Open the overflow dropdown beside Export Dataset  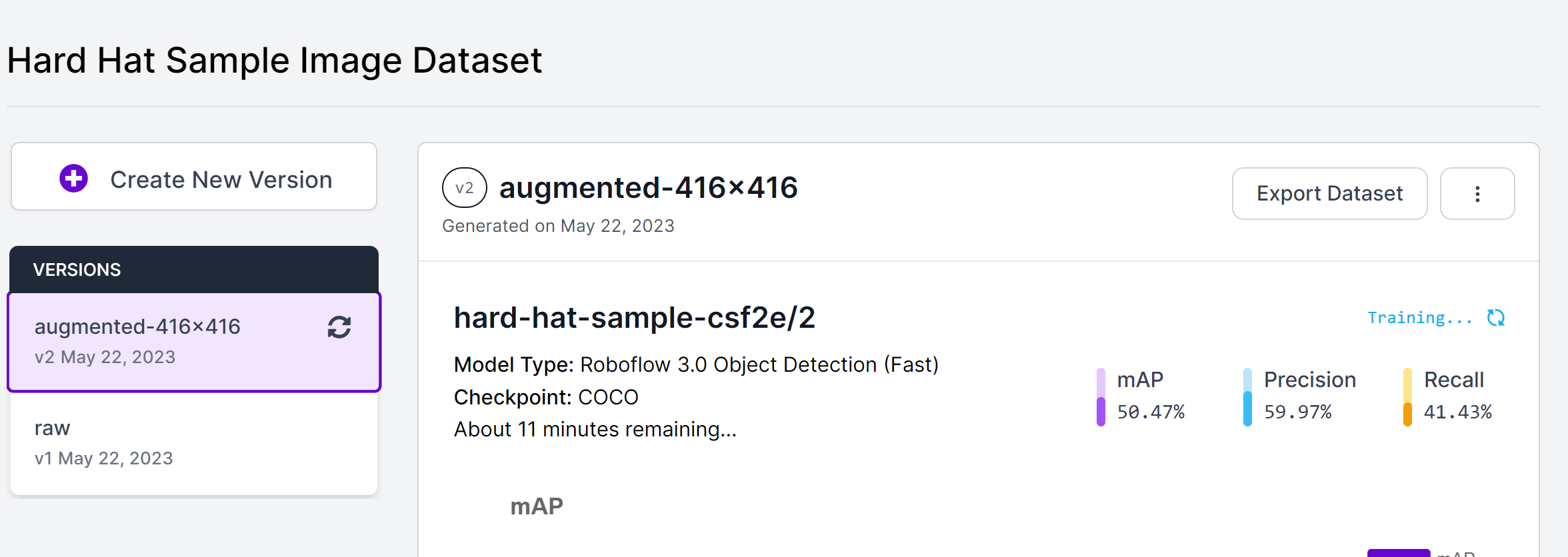tap(1477, 193)
